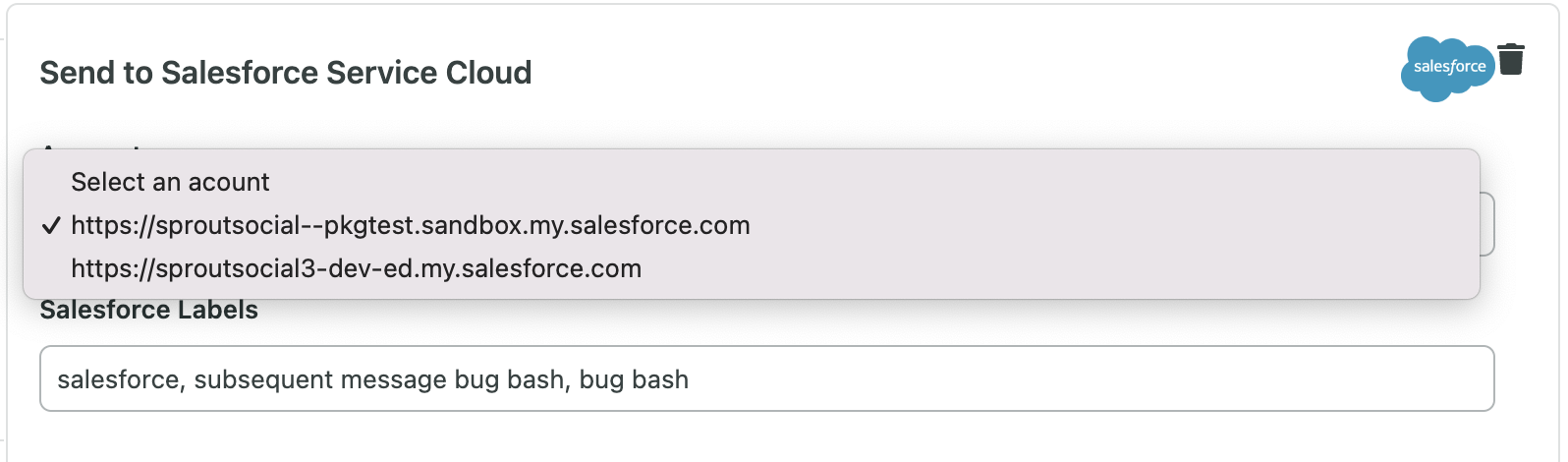Pick the sproutsocial3-dev-ed Salesforce account option
This screenshot has height=462, width=1568.
click(752, 268)
